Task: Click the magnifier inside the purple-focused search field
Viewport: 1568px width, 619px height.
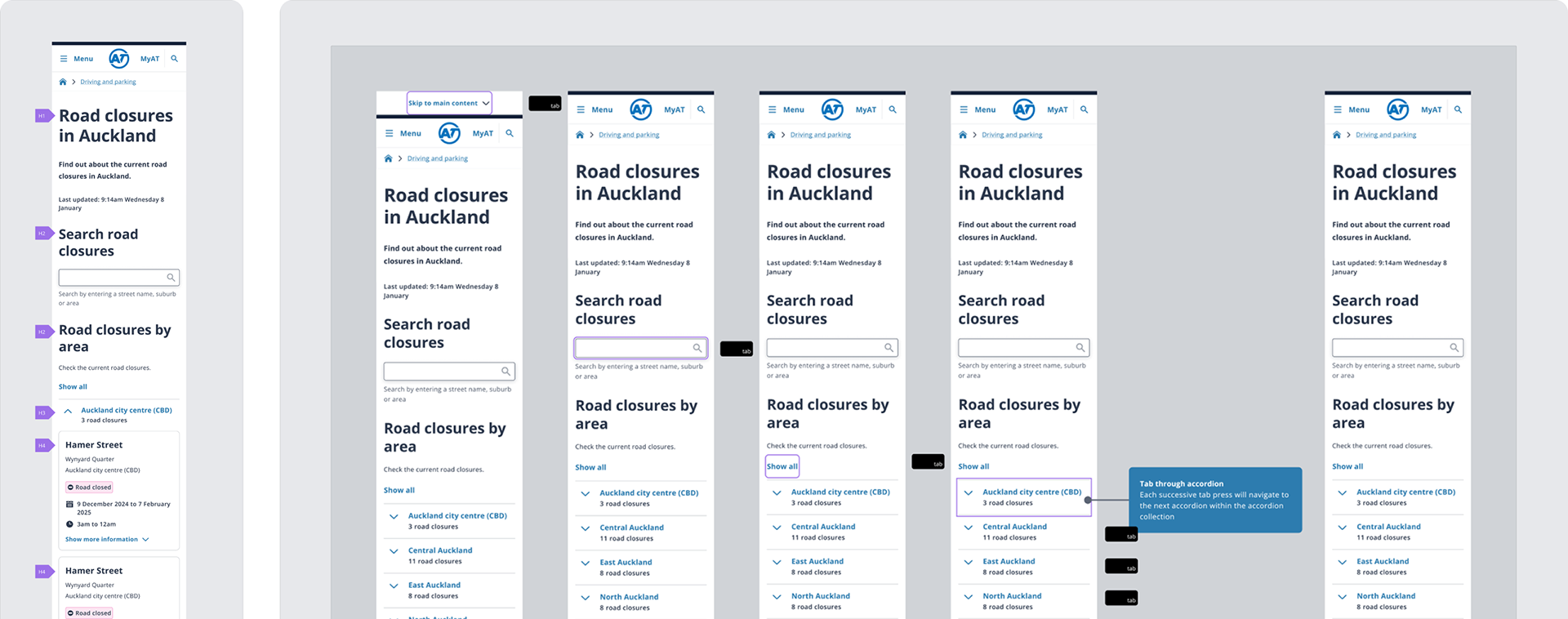Action: point(697,348)
